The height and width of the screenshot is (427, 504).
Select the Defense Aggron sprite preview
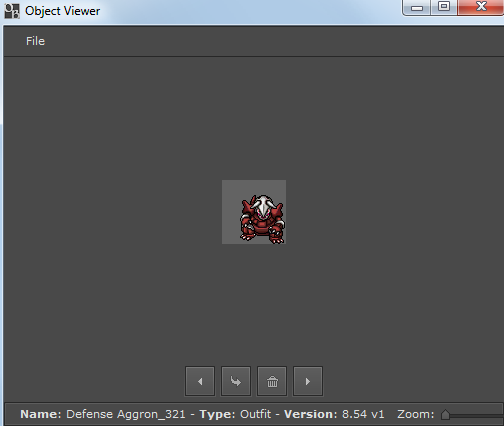click(254, 212)
